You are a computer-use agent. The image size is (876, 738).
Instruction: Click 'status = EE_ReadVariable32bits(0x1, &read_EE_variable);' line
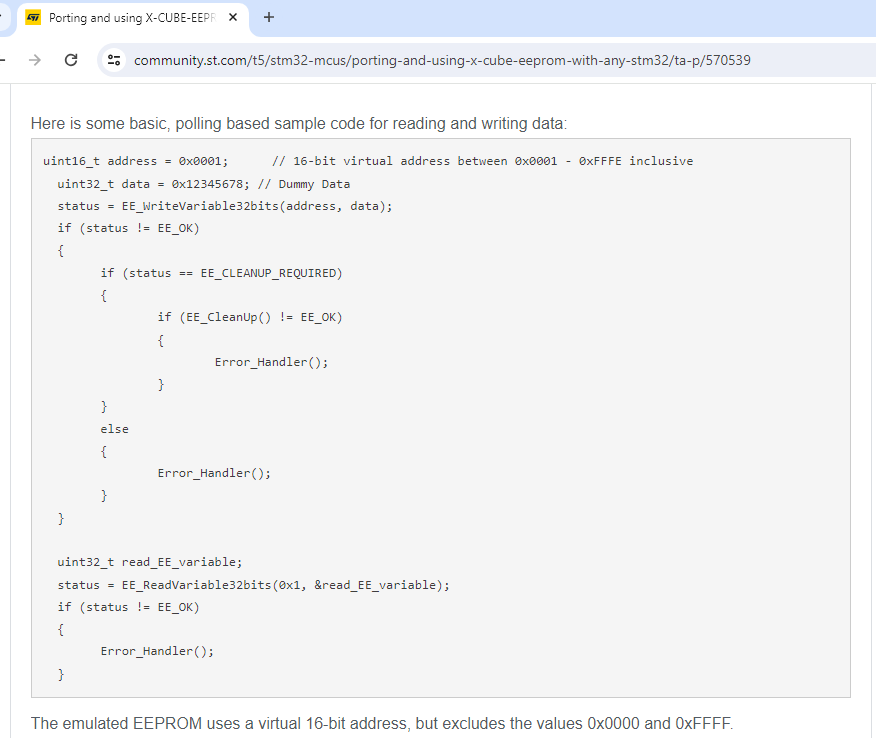click(254, 585)
